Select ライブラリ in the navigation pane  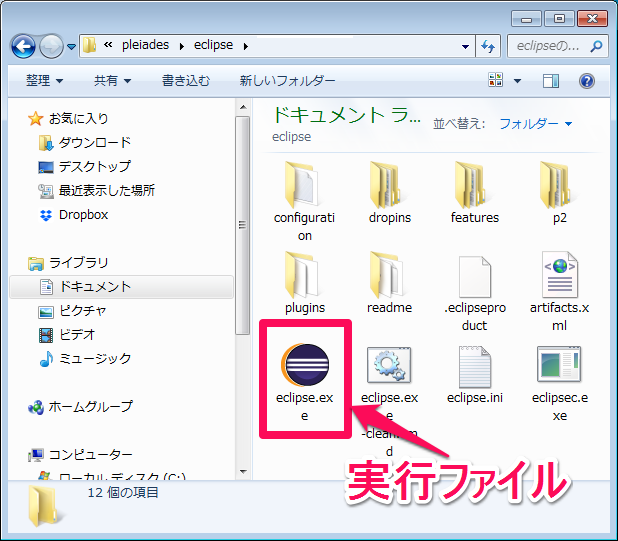click(x=68, y=263)
